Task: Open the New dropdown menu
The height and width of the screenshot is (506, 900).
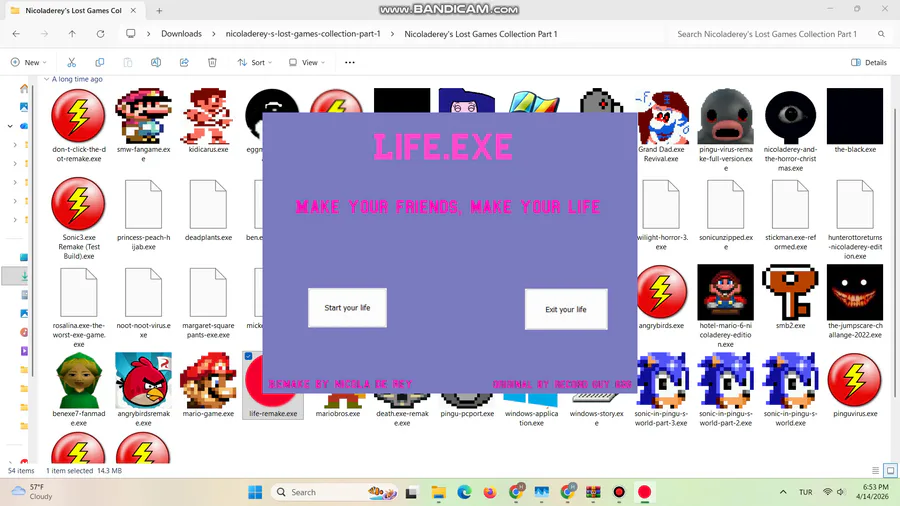Action: point(29,62)
